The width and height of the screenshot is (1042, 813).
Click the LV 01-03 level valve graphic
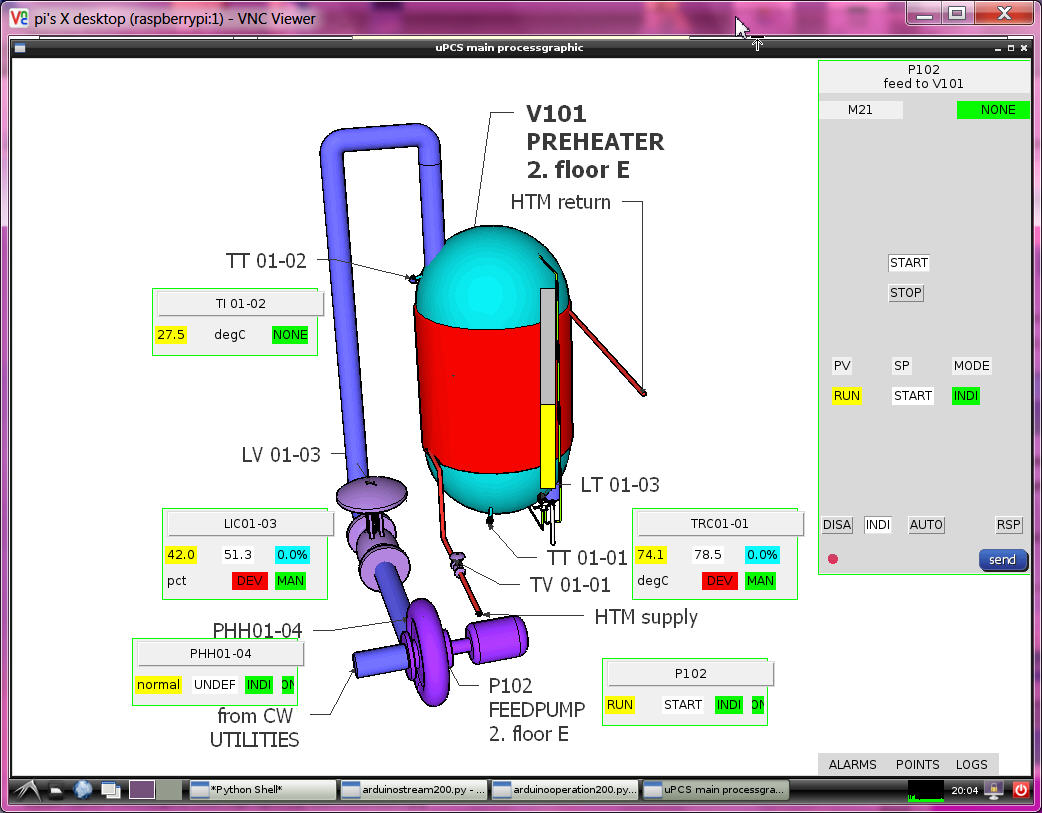372,491
